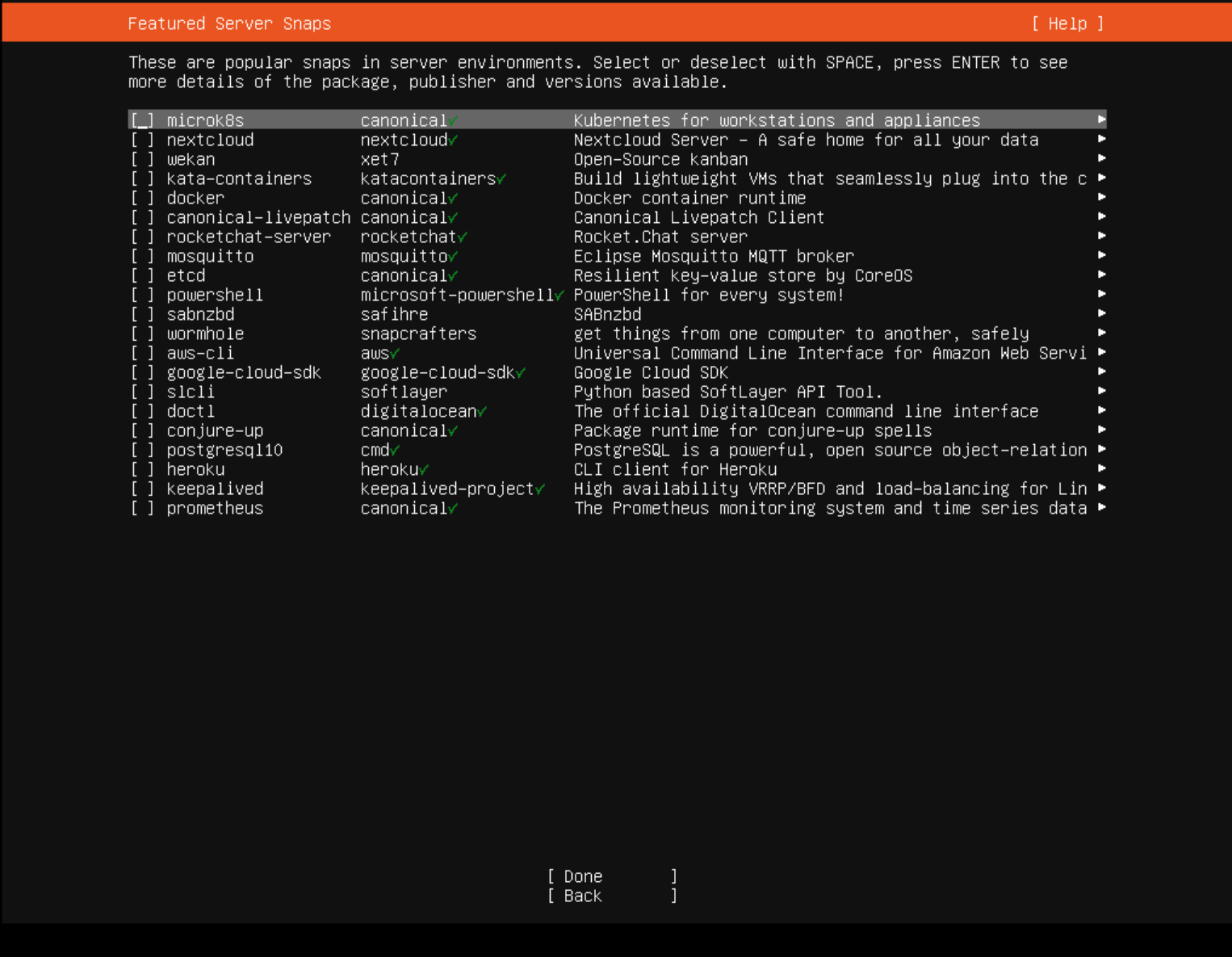Expand the wekan row arrow
1232x957 pixels.
click(x=1101, y=158)
